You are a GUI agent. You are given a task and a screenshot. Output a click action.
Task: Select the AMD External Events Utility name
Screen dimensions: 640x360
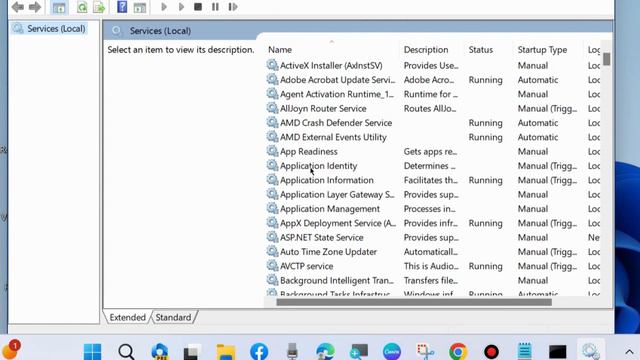click(333, 137)
